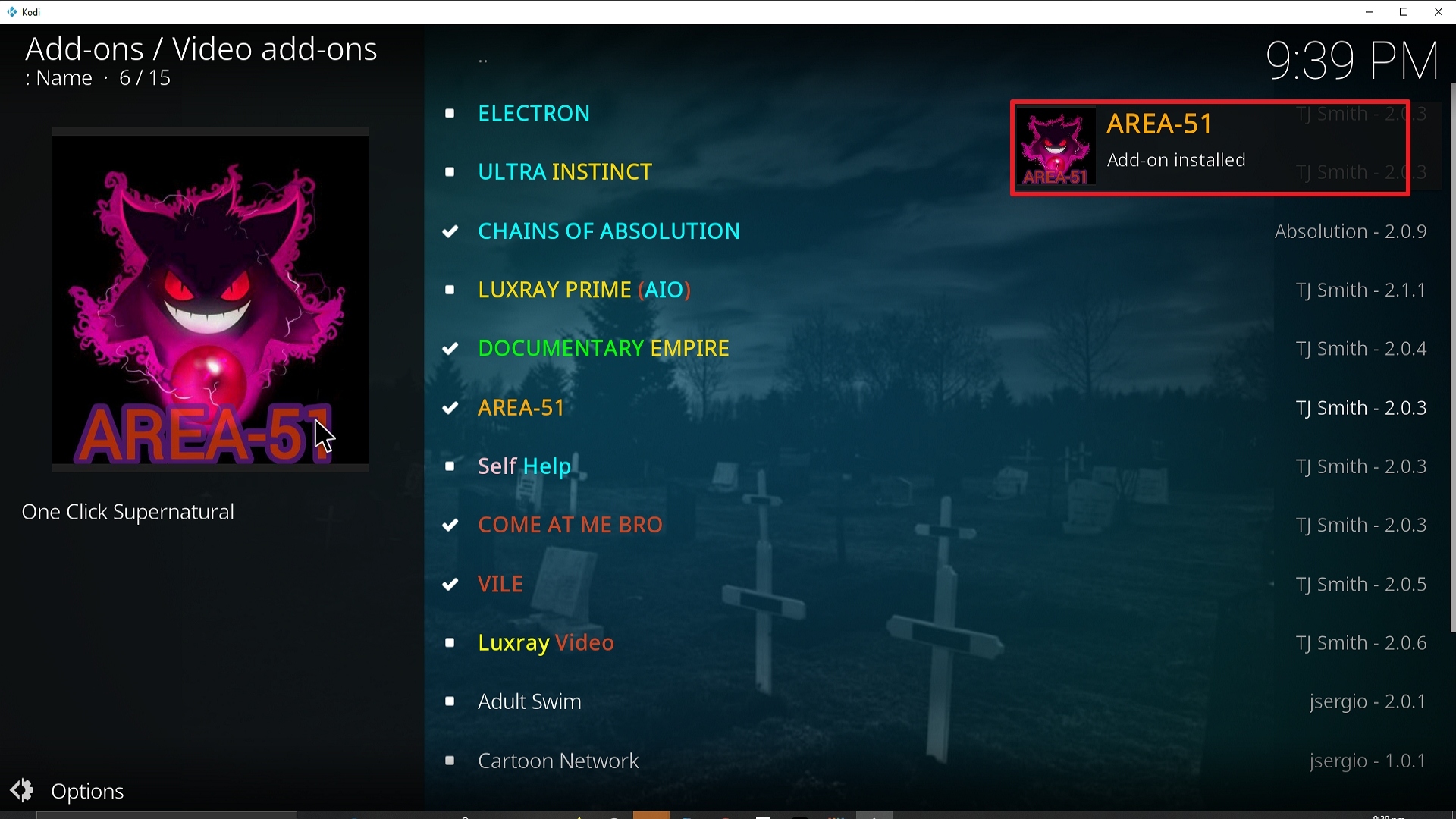Viewport: 1456px width, 819px height.
Task: Close the Kodi window
Action: coord(1438,12)
